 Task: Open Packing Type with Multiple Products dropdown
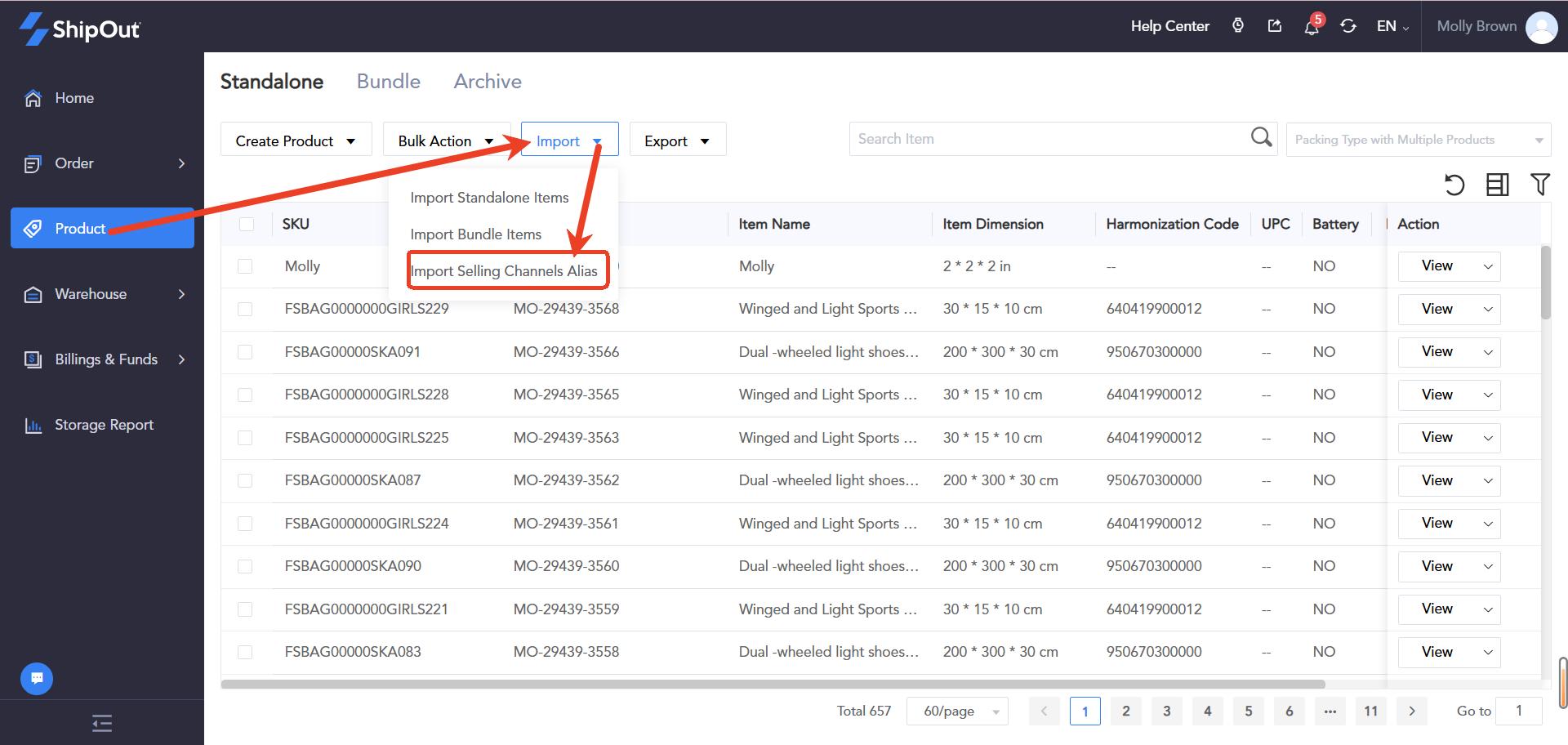pos(1418,140)
